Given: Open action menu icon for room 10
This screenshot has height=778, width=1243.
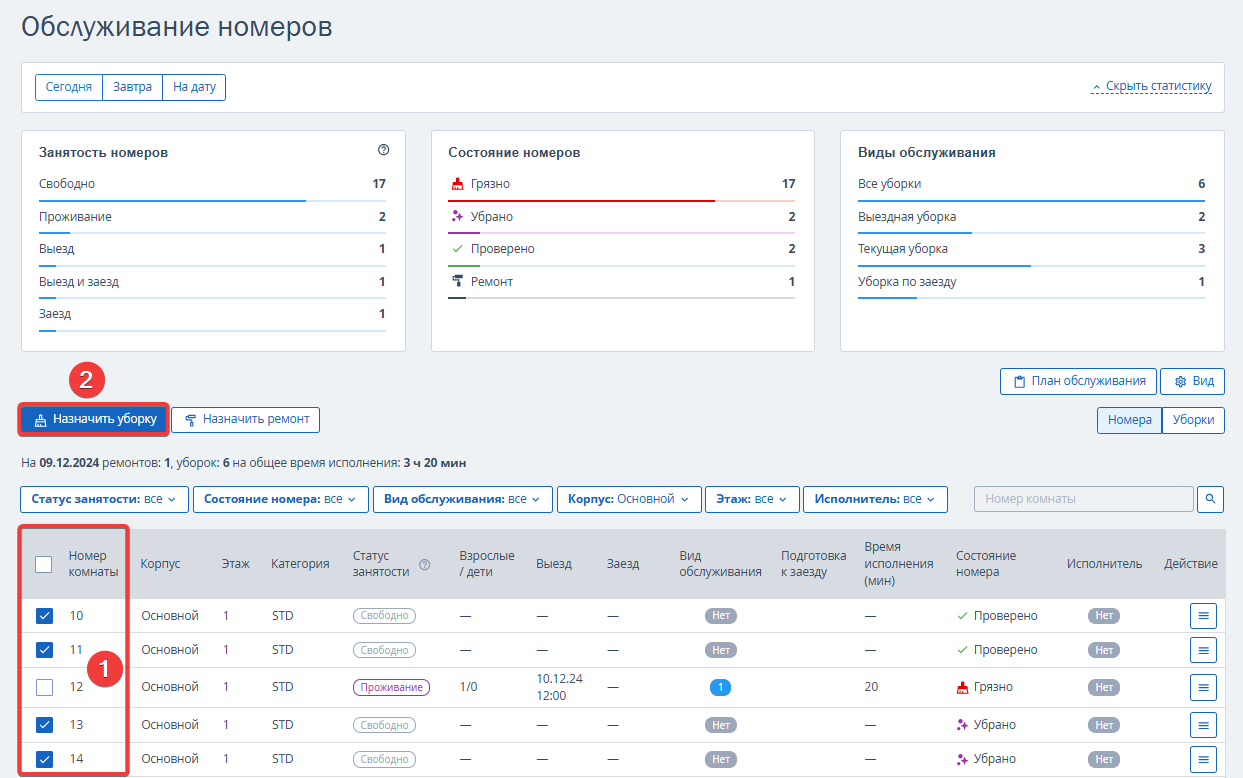Looking at the screenshot, I should 1203,616.
